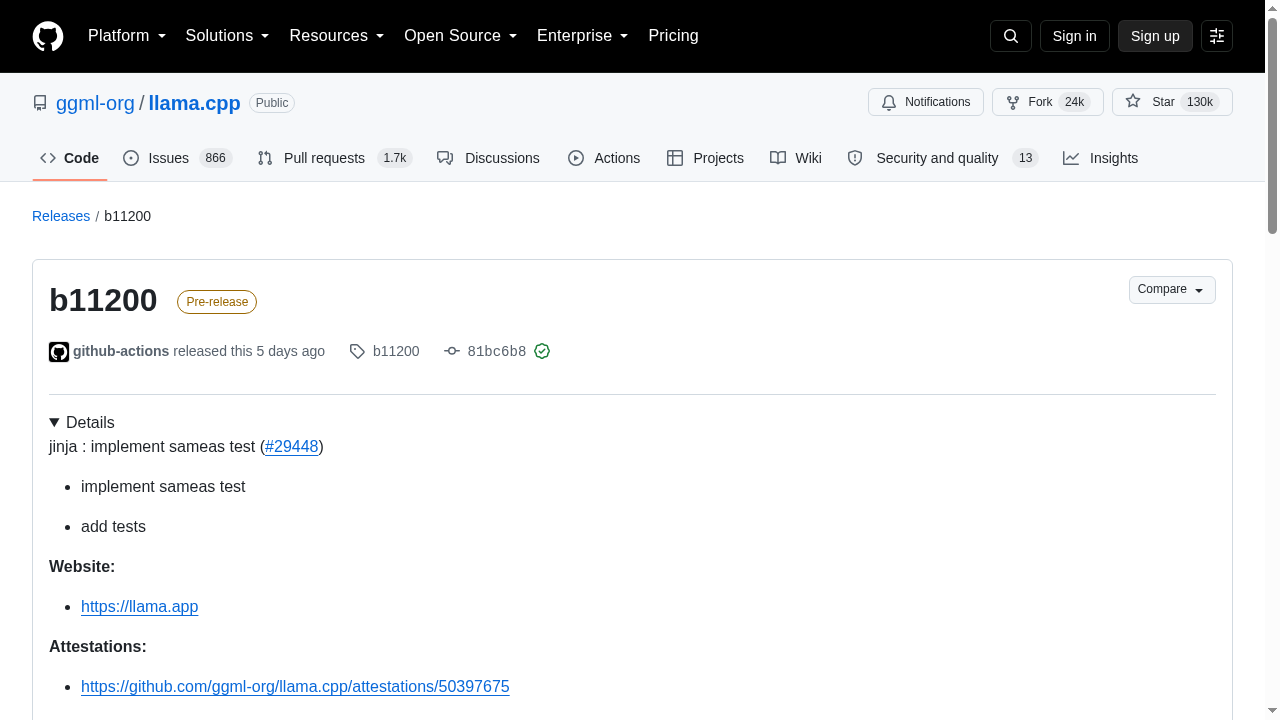The image size is (1280, 720).
Task: Click the b11200 tag icon
Action: [x=357, y=351]
